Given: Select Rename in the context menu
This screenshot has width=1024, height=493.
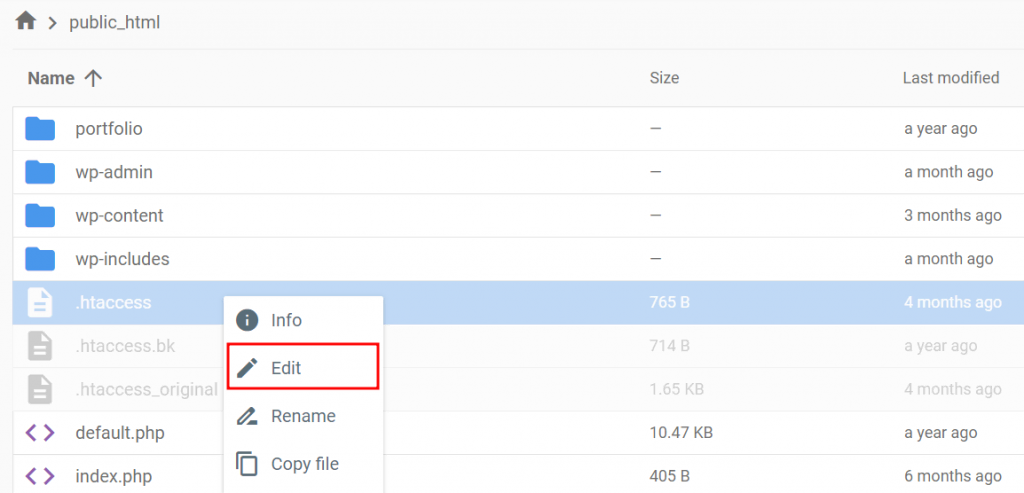Looking at the screenshot, I should (304, 416).
